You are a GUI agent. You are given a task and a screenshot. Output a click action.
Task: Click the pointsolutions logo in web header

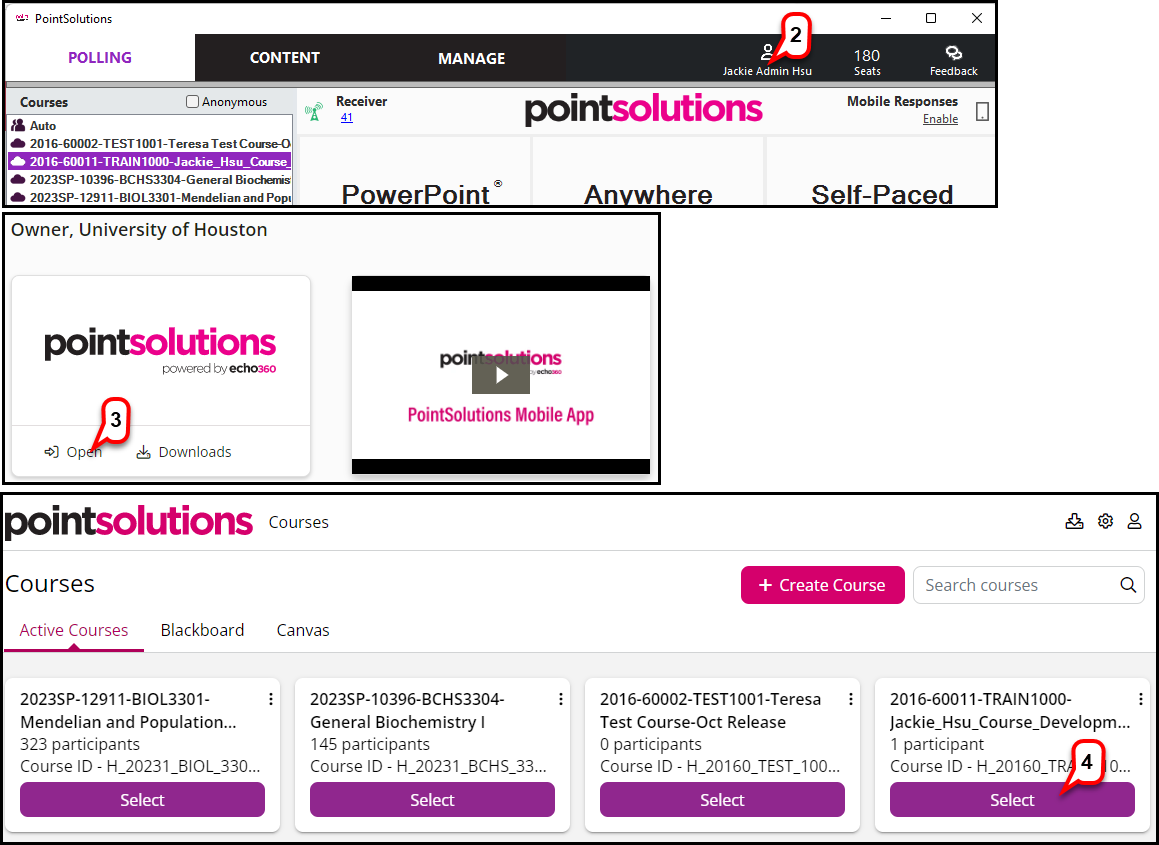pyautogui.click(x=129, y=521)
